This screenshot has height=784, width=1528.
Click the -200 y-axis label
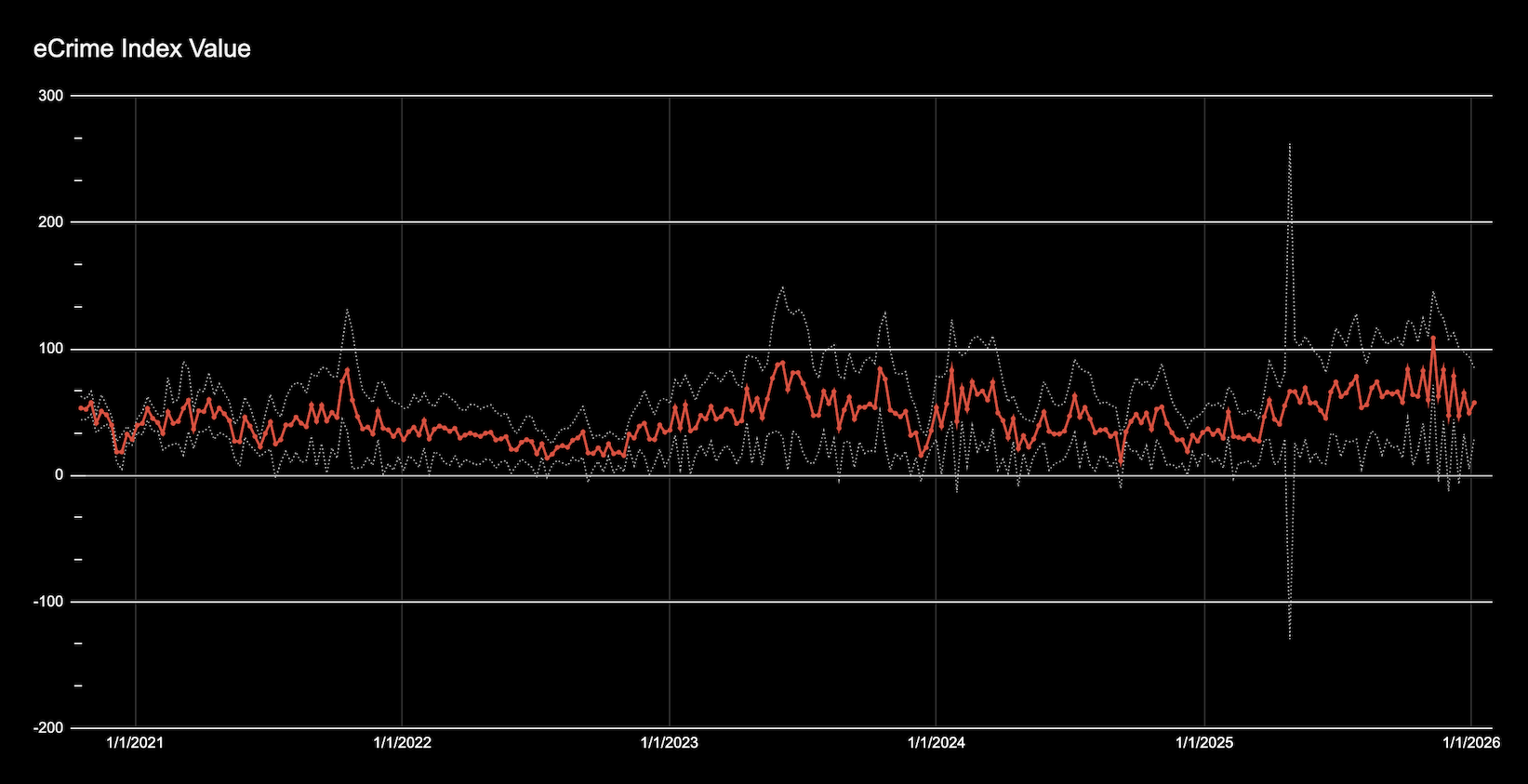point(48,728)
